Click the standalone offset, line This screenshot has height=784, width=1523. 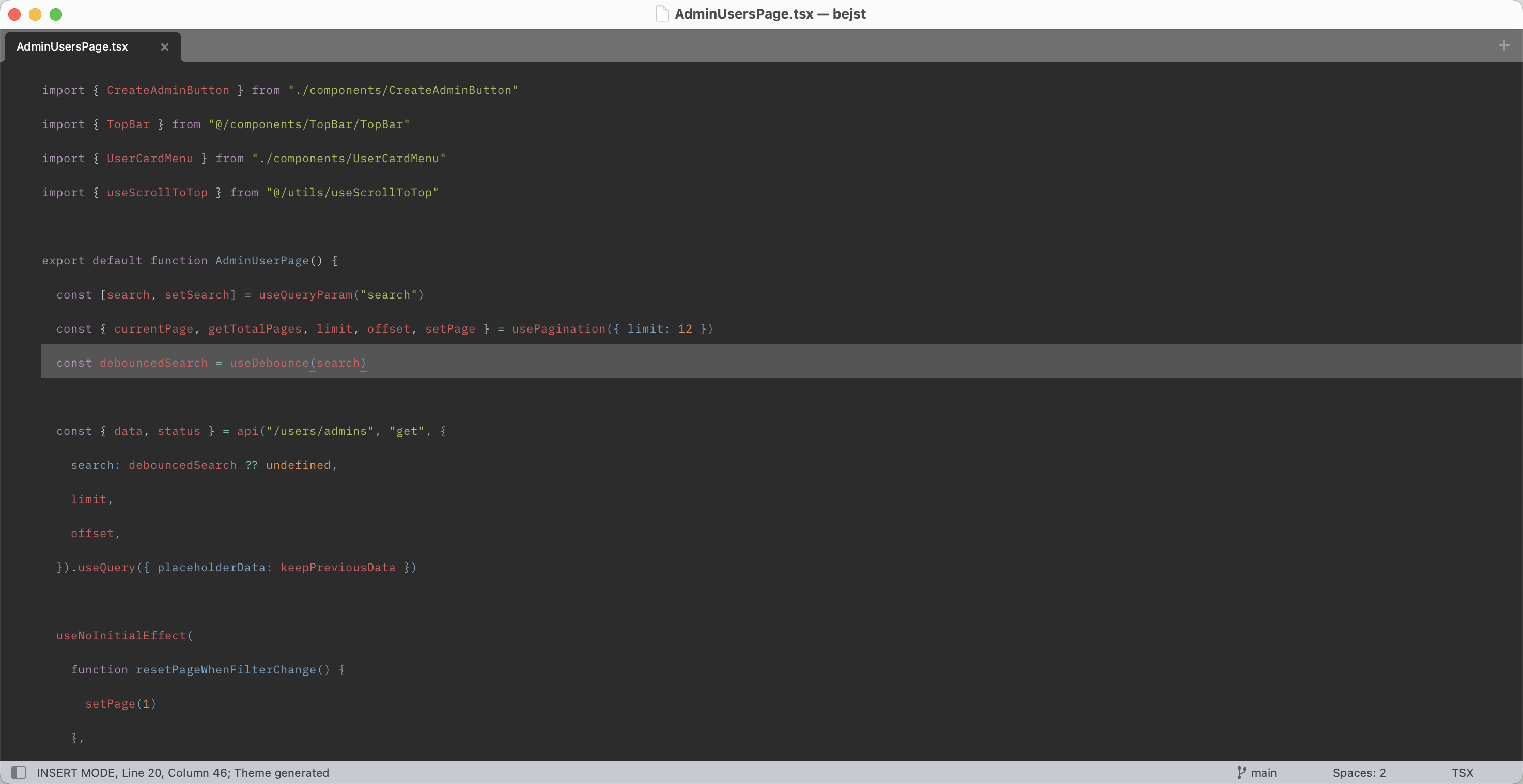tap(95, 534)
